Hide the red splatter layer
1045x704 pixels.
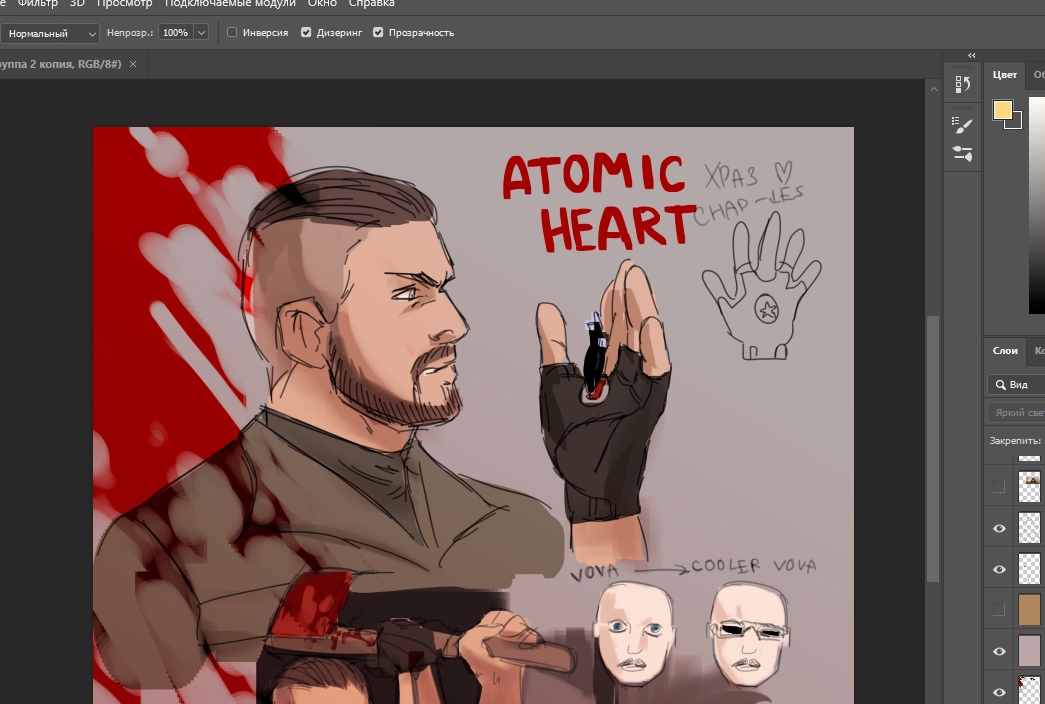[999, 692]
